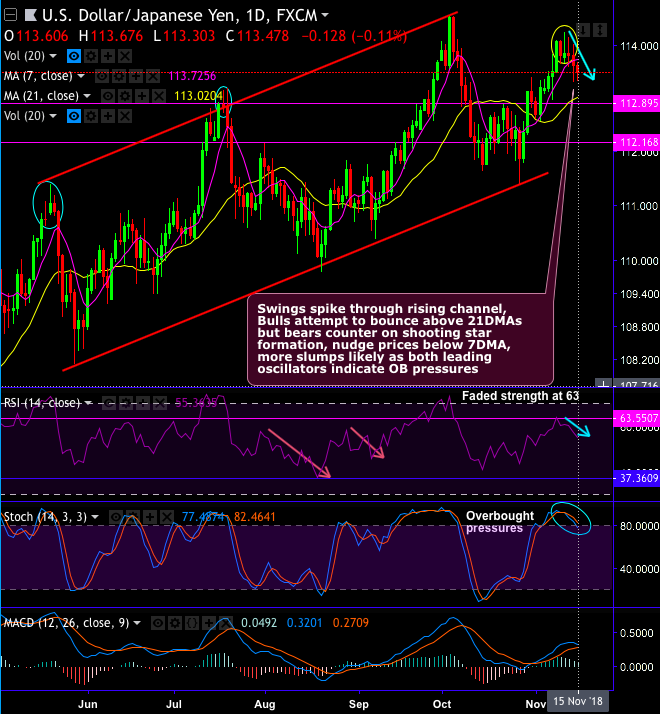Viewport: 660px width, 714px height.
Task: Expand the Stoch (14, 3, 3) dropdown arrow
Action: [x=95, y=517]
